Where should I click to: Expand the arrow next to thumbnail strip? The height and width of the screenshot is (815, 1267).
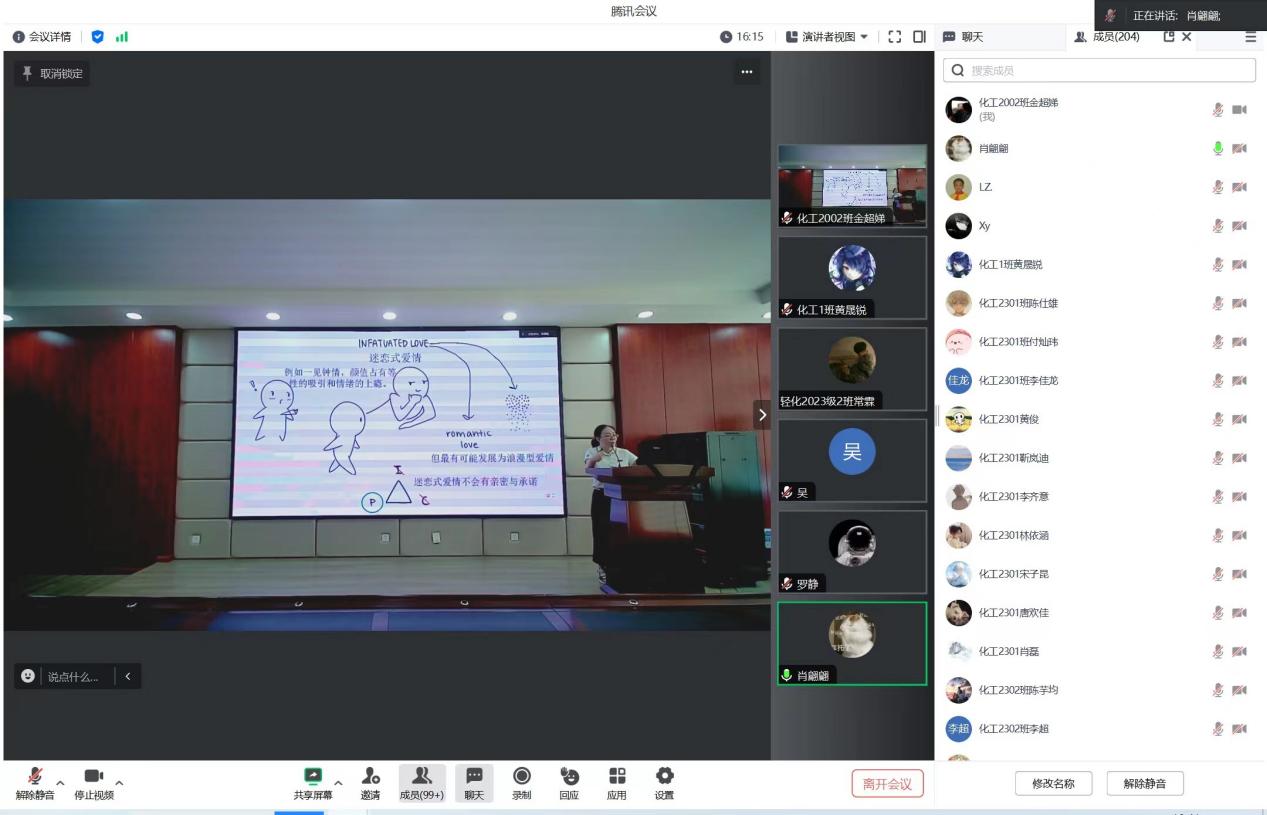point(762,414)
